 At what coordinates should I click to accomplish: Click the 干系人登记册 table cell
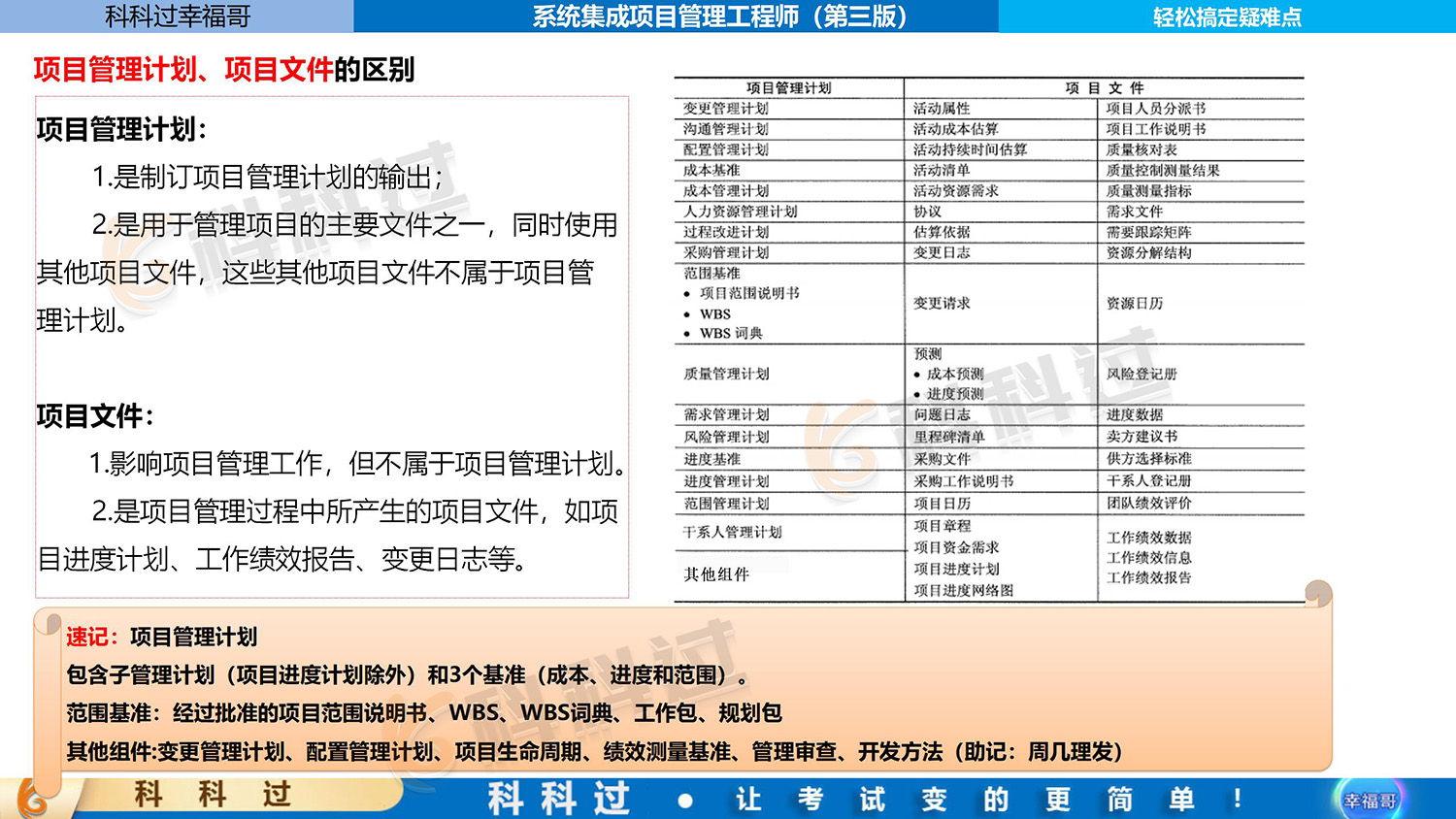(x=1149, y=480)
